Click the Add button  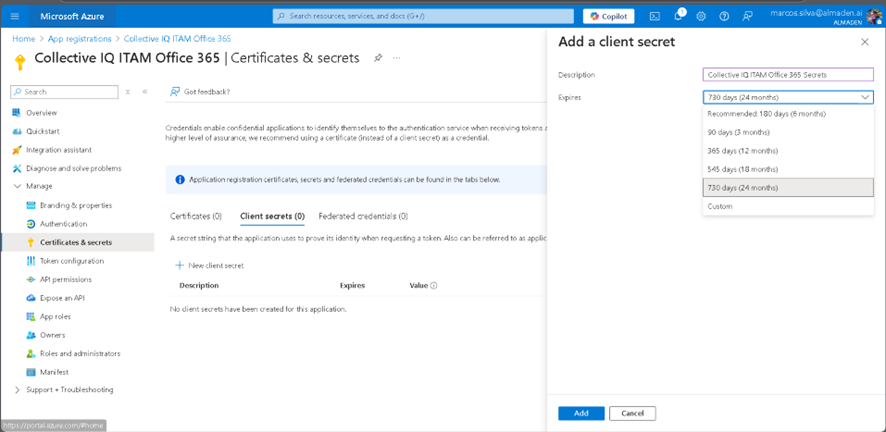click(x=581, y=413)
